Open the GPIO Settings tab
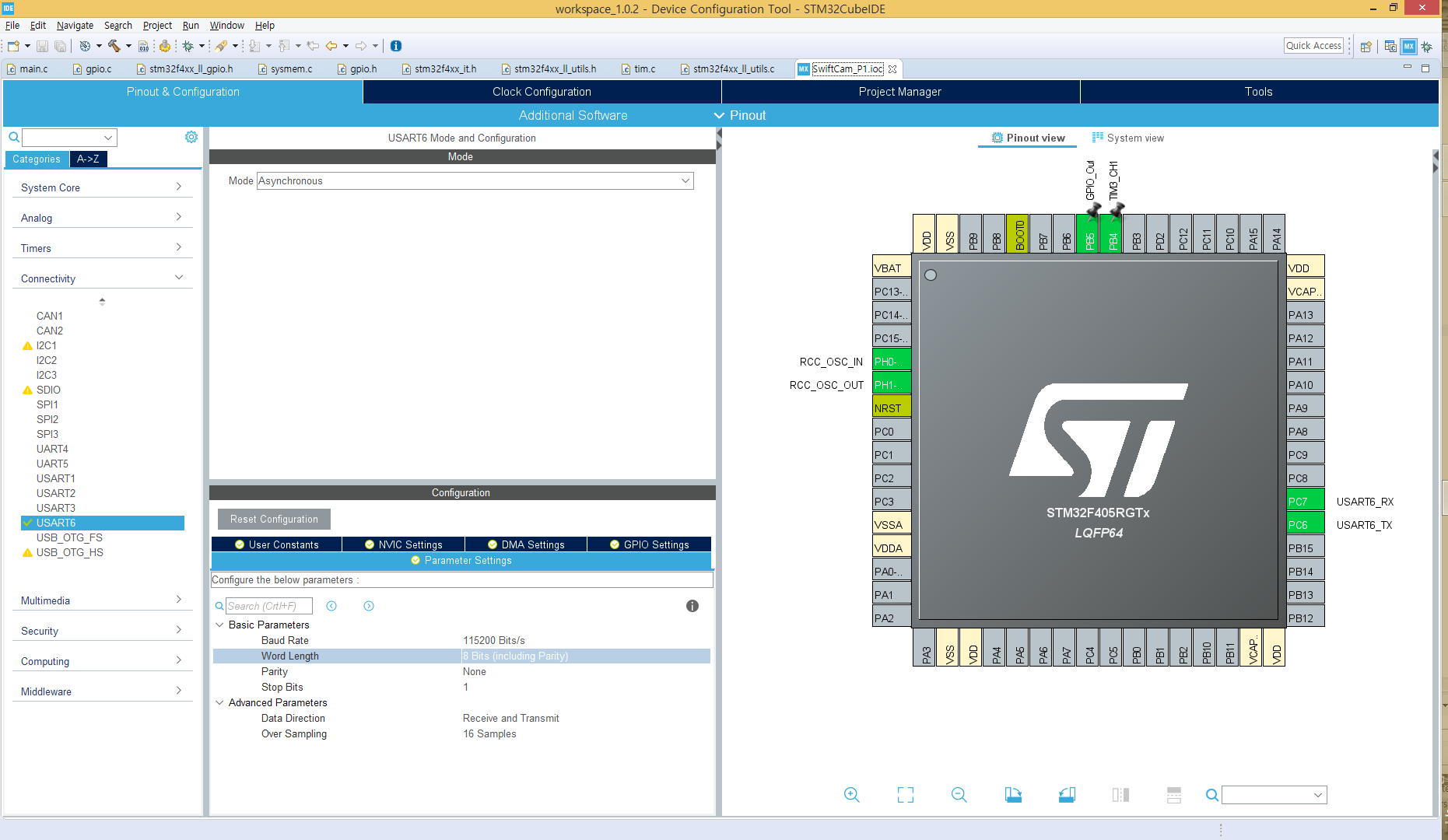This screenshot has height=840, width=1448. 649,544
